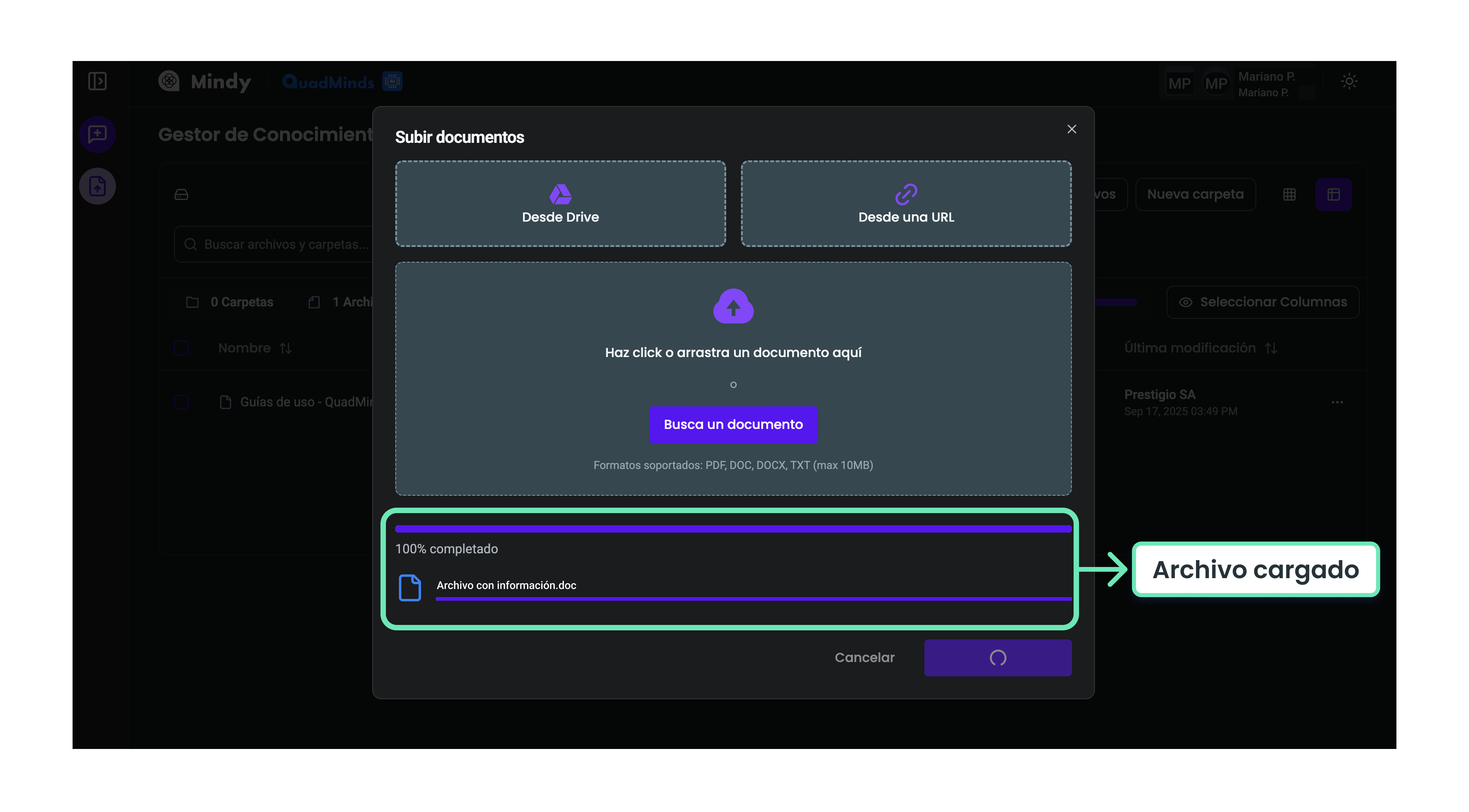Choose the Desde una URL option
The width and height of the screenshot is (1469, 812).
tap(906, 203)
